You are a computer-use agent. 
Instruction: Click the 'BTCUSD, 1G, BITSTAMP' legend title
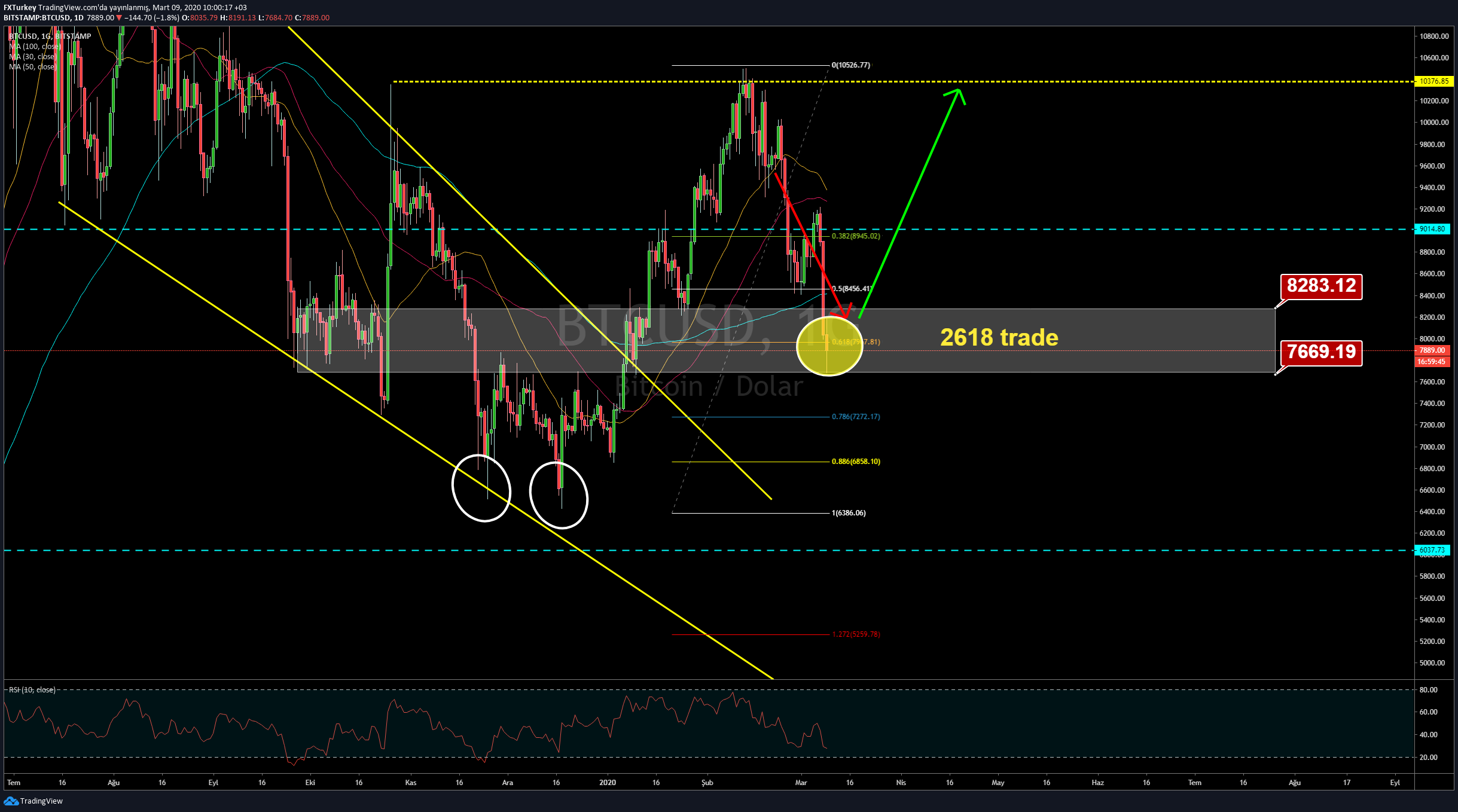[50, 36]
